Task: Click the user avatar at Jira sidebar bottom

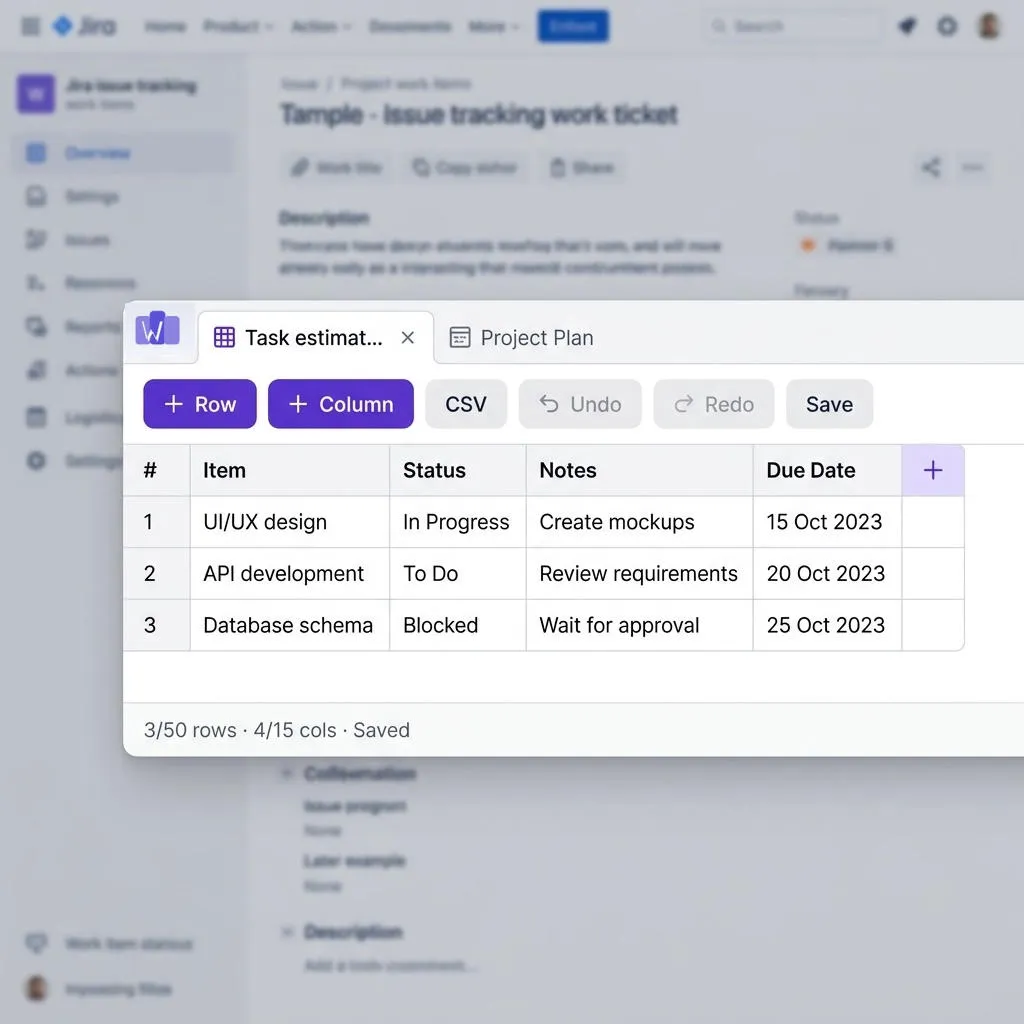Action: point(37,989)
